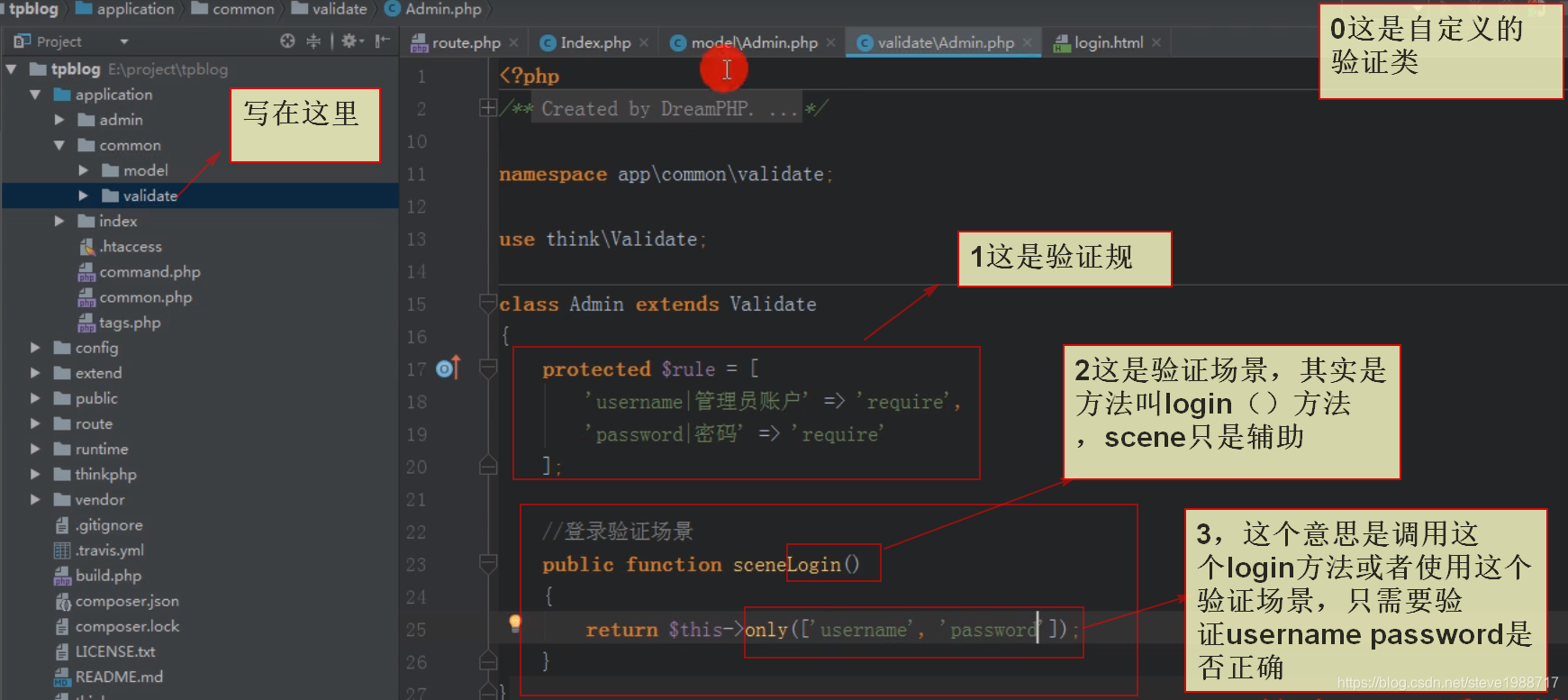Click the overriding property gutter icon at line 17
The width and height of the screenshot is (1568, 700).
click(x=448, y=368)
